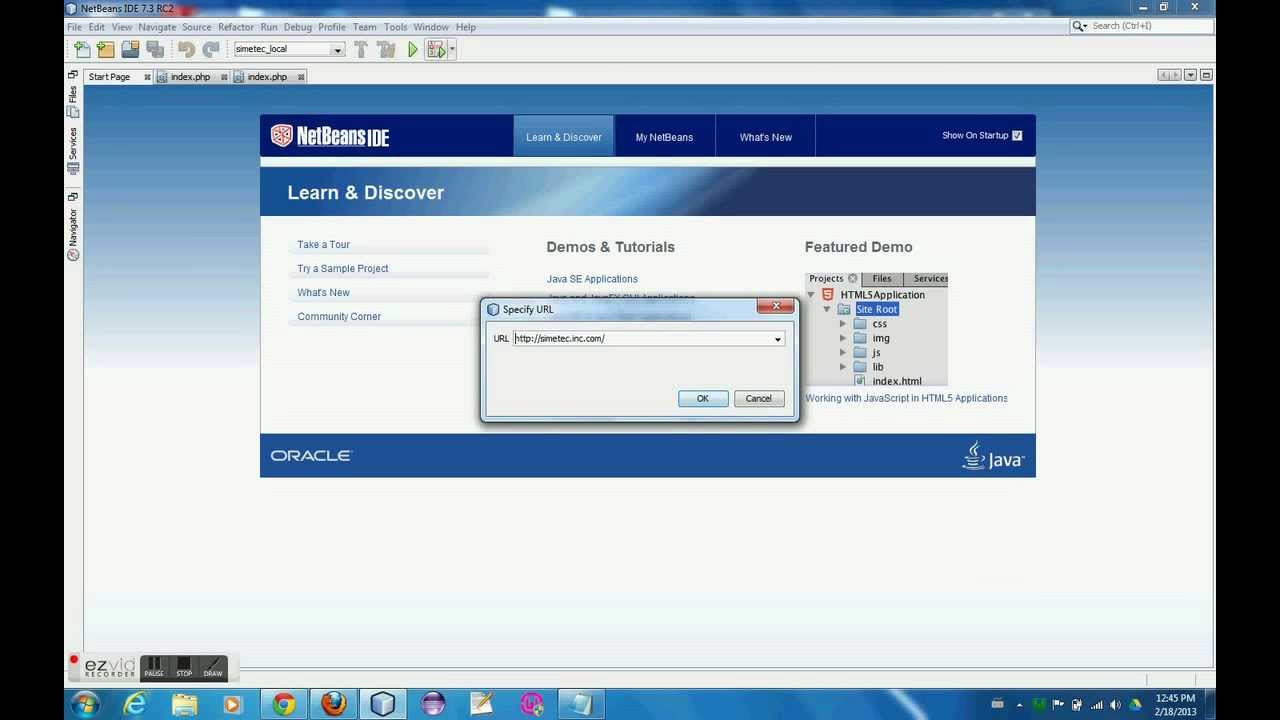Close the Specify URL dialog
The height and width of the screenshot is (720, 1280).
775,306
